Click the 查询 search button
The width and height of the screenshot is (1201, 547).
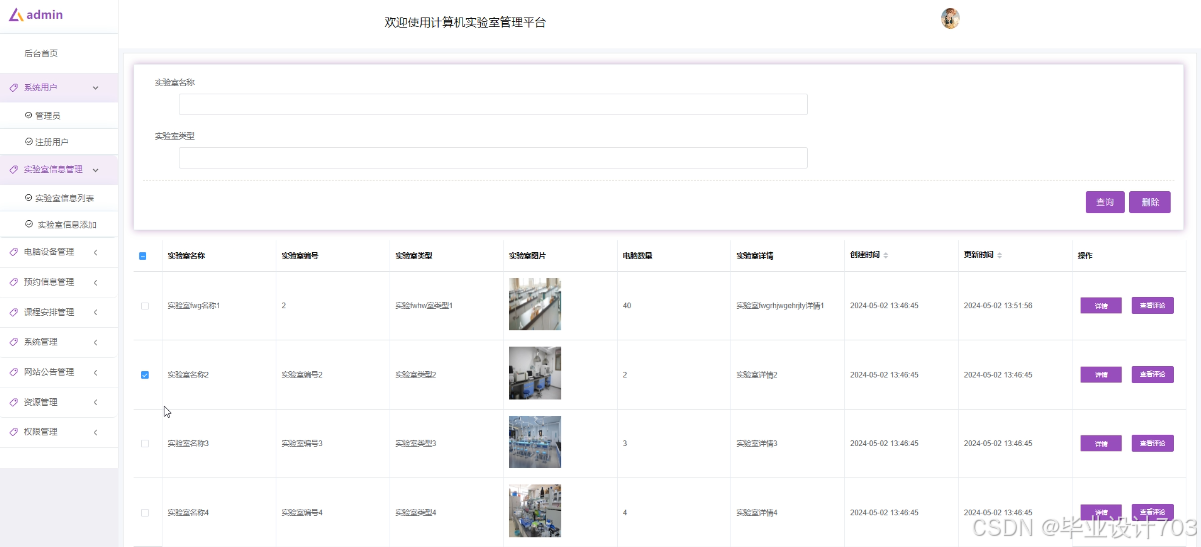click(x=1105, y=202)
